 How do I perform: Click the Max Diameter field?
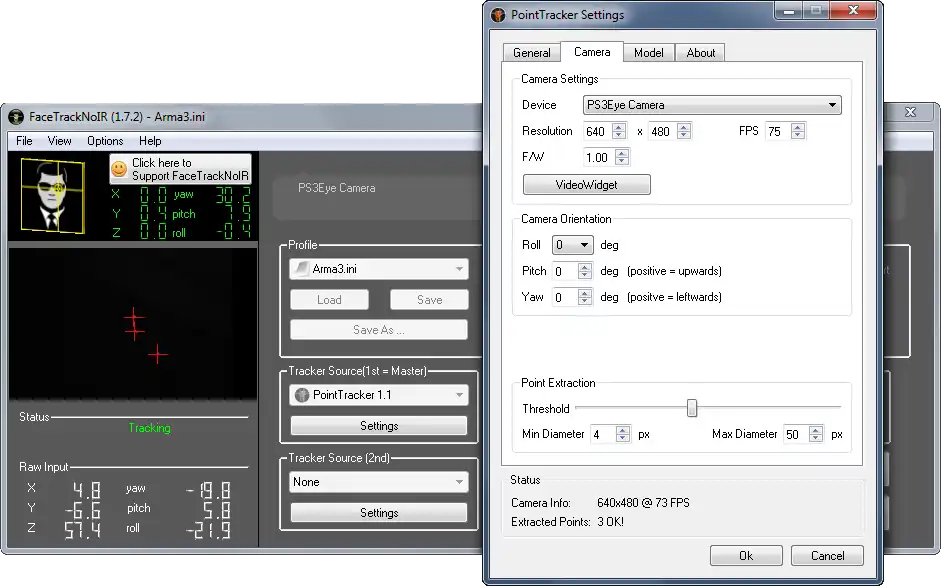pyautogui.click(x=796, y=434)
